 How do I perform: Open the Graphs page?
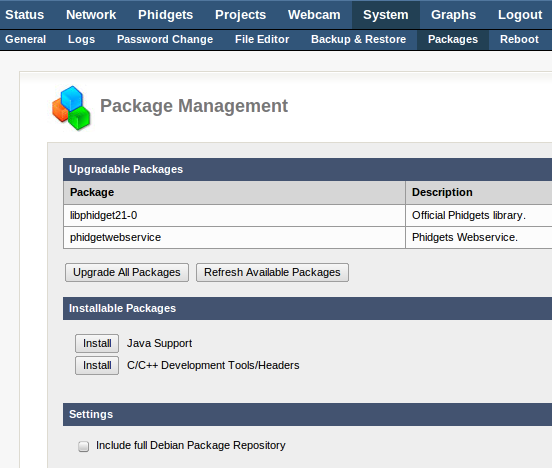[453, 15]
